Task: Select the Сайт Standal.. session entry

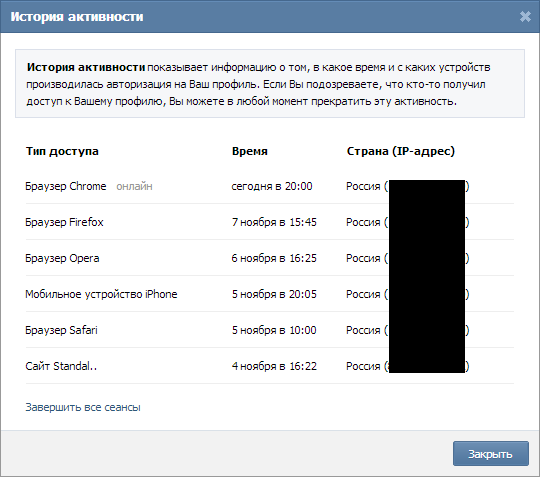Action: click(61, 366)
